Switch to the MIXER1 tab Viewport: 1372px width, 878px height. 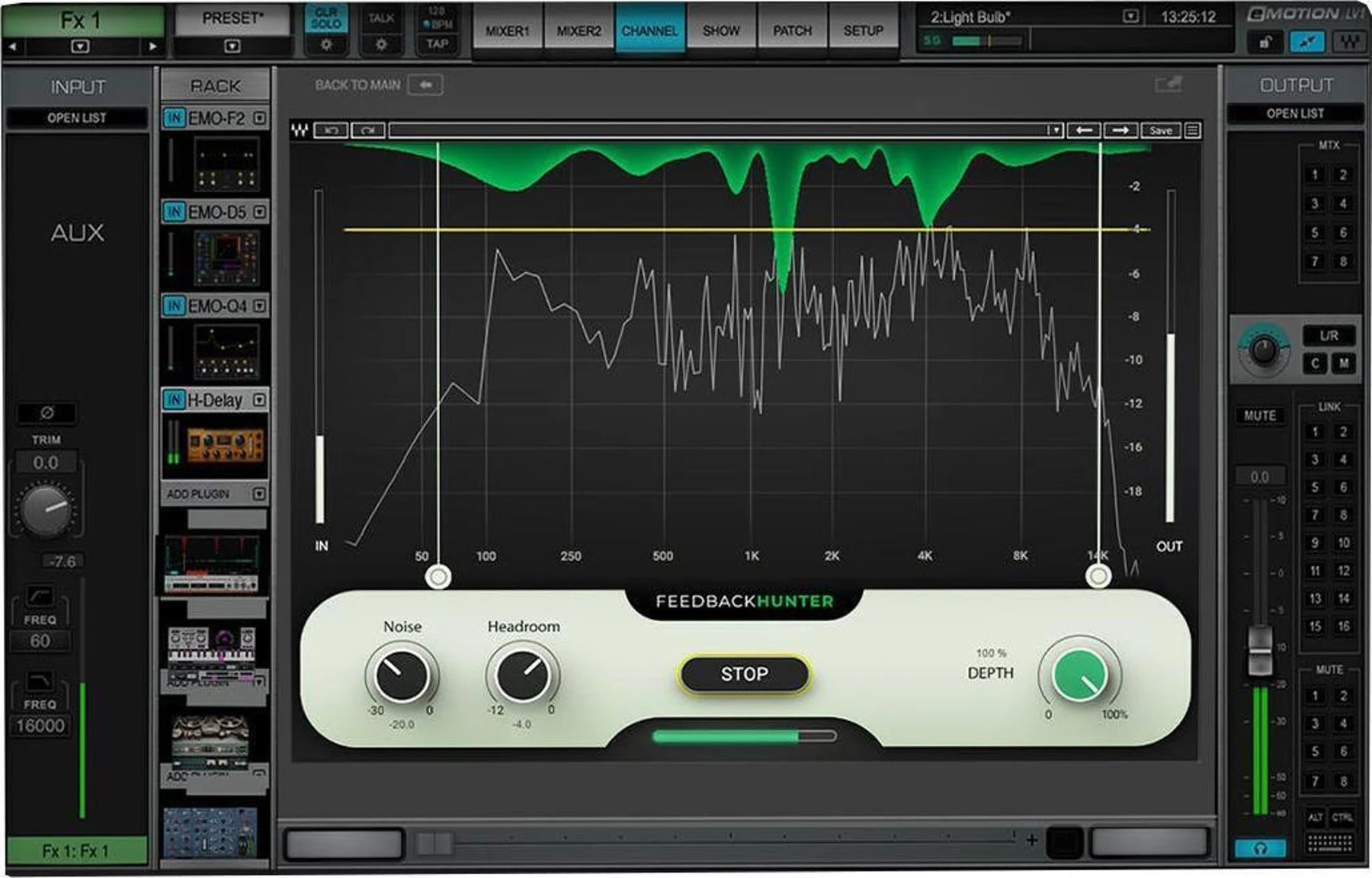pos(508,29)
